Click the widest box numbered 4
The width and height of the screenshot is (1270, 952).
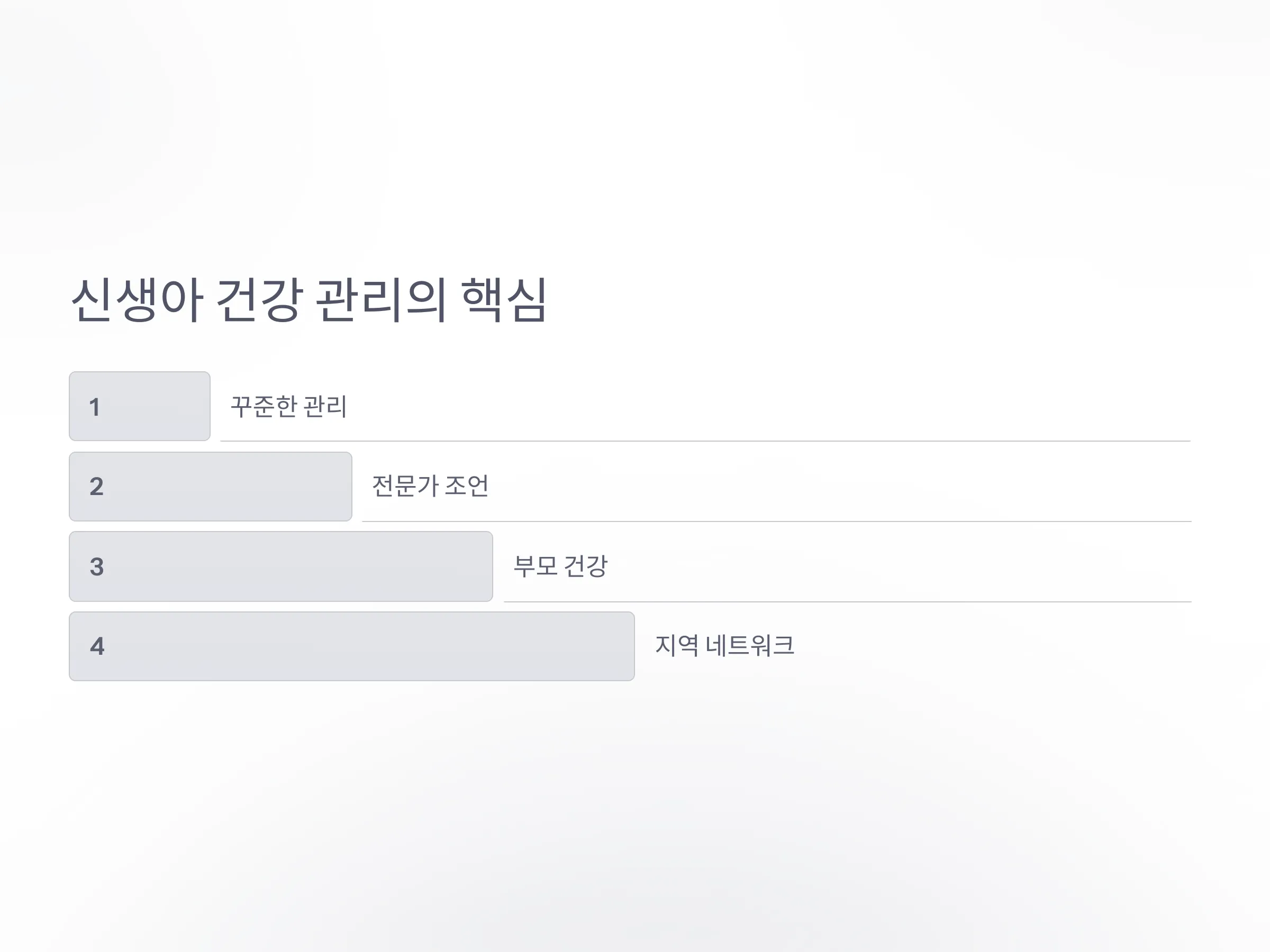(x=352, y=646)
